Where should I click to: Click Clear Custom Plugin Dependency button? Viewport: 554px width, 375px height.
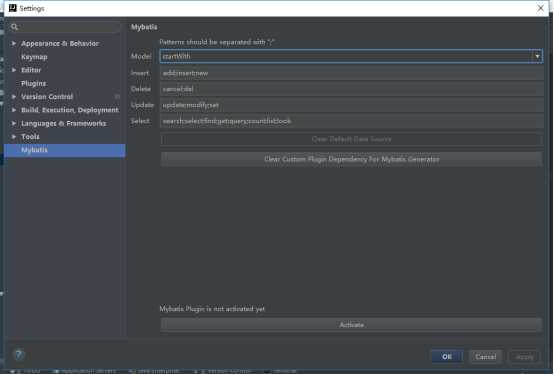point(352,159)
